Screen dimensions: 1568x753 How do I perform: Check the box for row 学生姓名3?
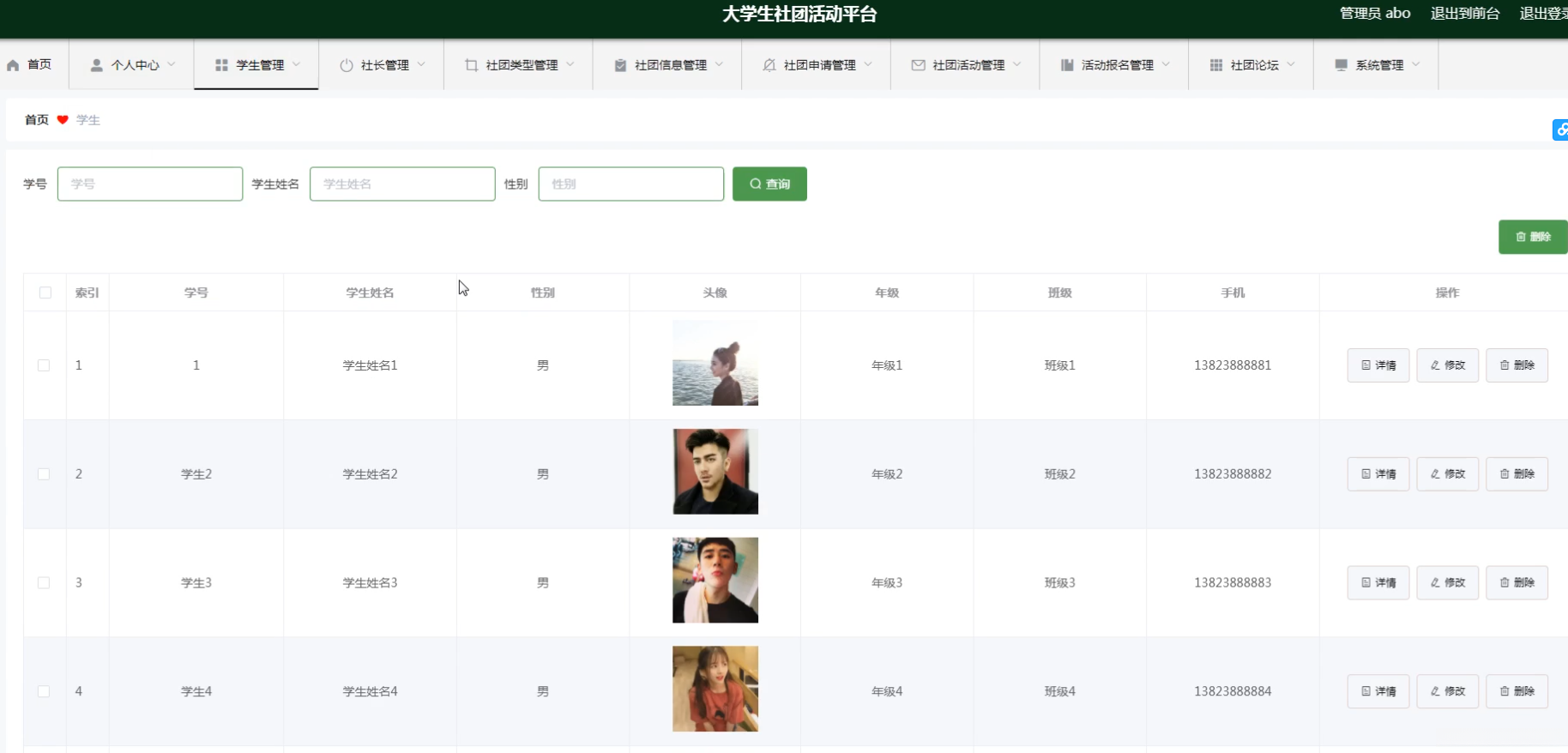coord(44,583)
